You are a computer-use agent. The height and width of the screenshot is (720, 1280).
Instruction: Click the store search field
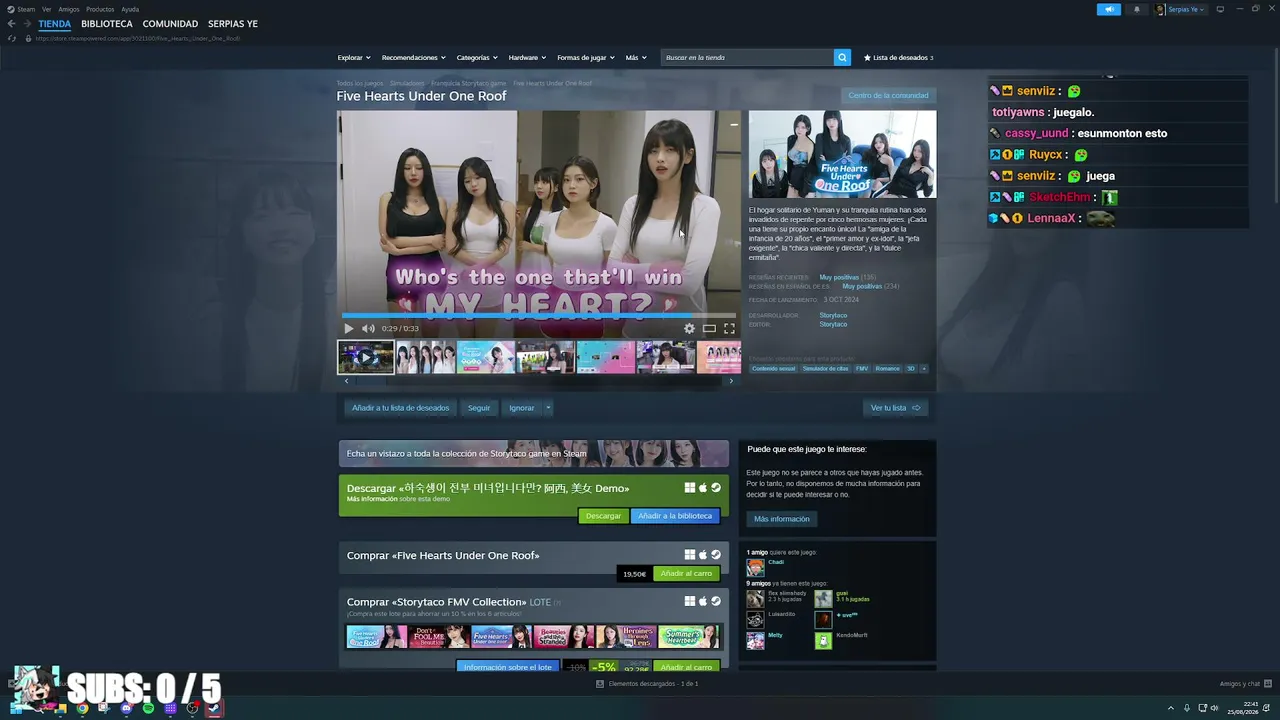coord(747,58)
